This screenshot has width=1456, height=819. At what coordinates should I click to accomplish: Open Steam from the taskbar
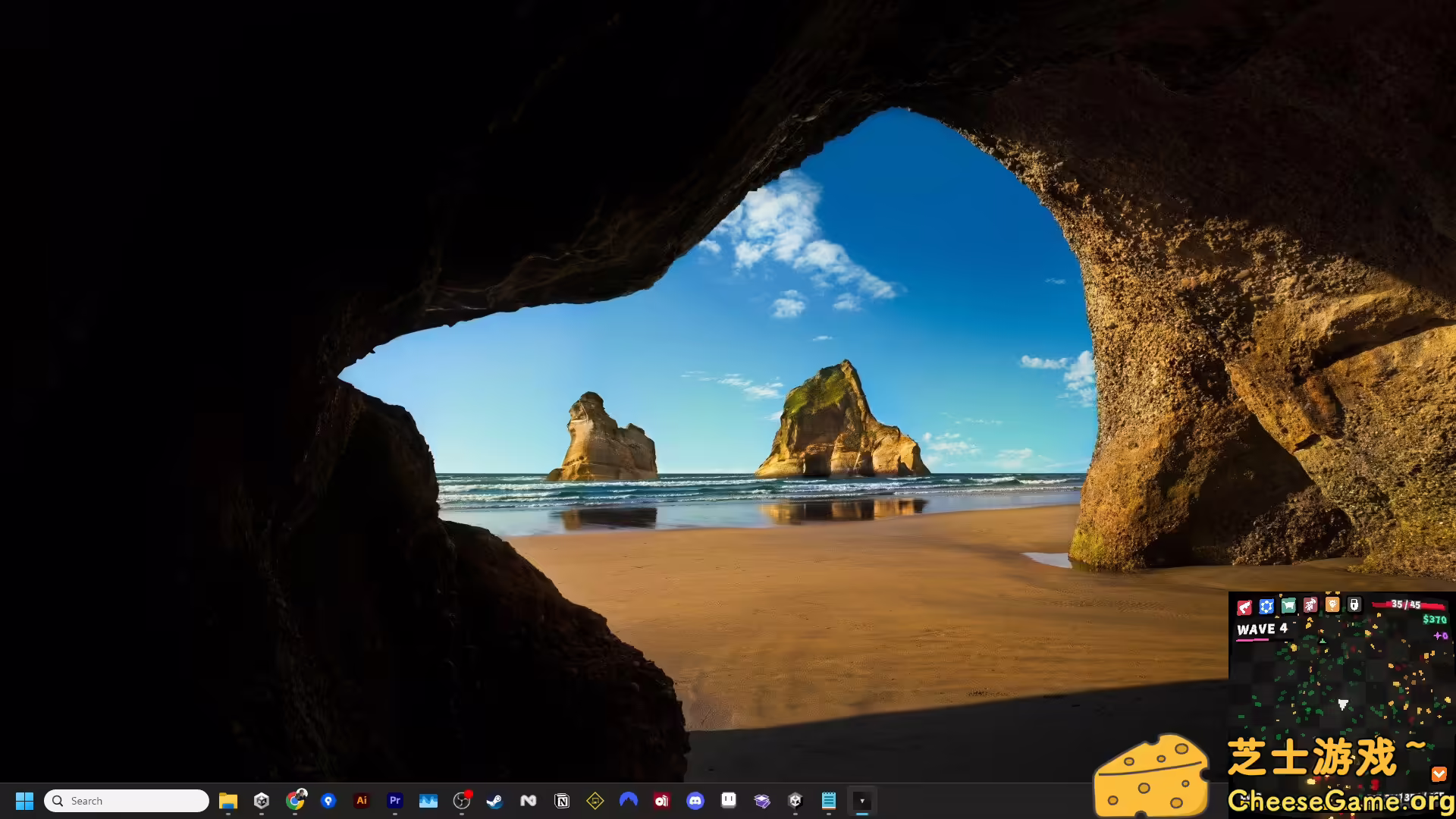coord(495,801)
